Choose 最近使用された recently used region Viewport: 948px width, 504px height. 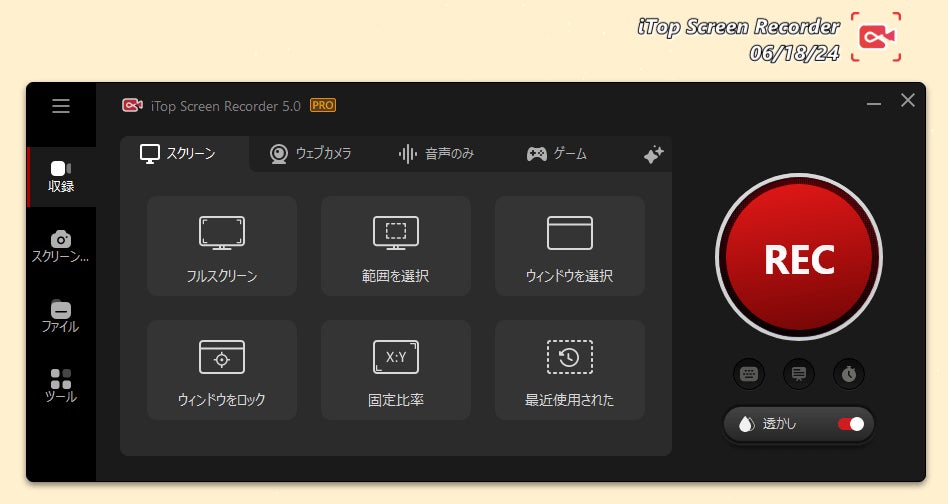point(570,370)
